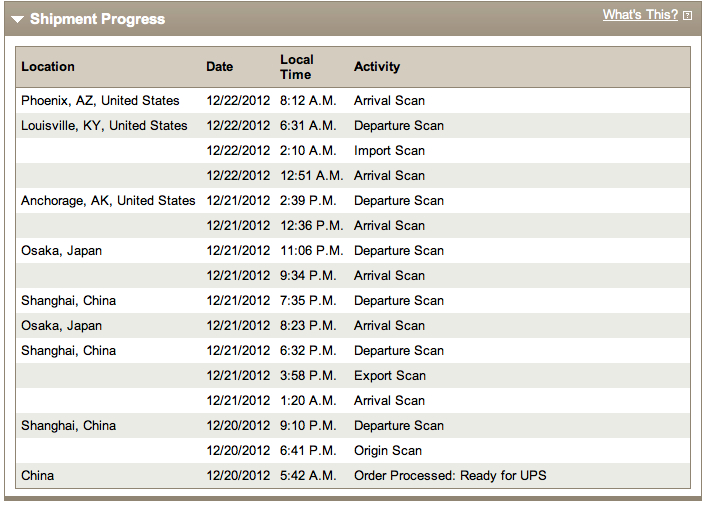The image size is (713, 510).
Task: Click the Date column header
Action: (x=220, y=67)
